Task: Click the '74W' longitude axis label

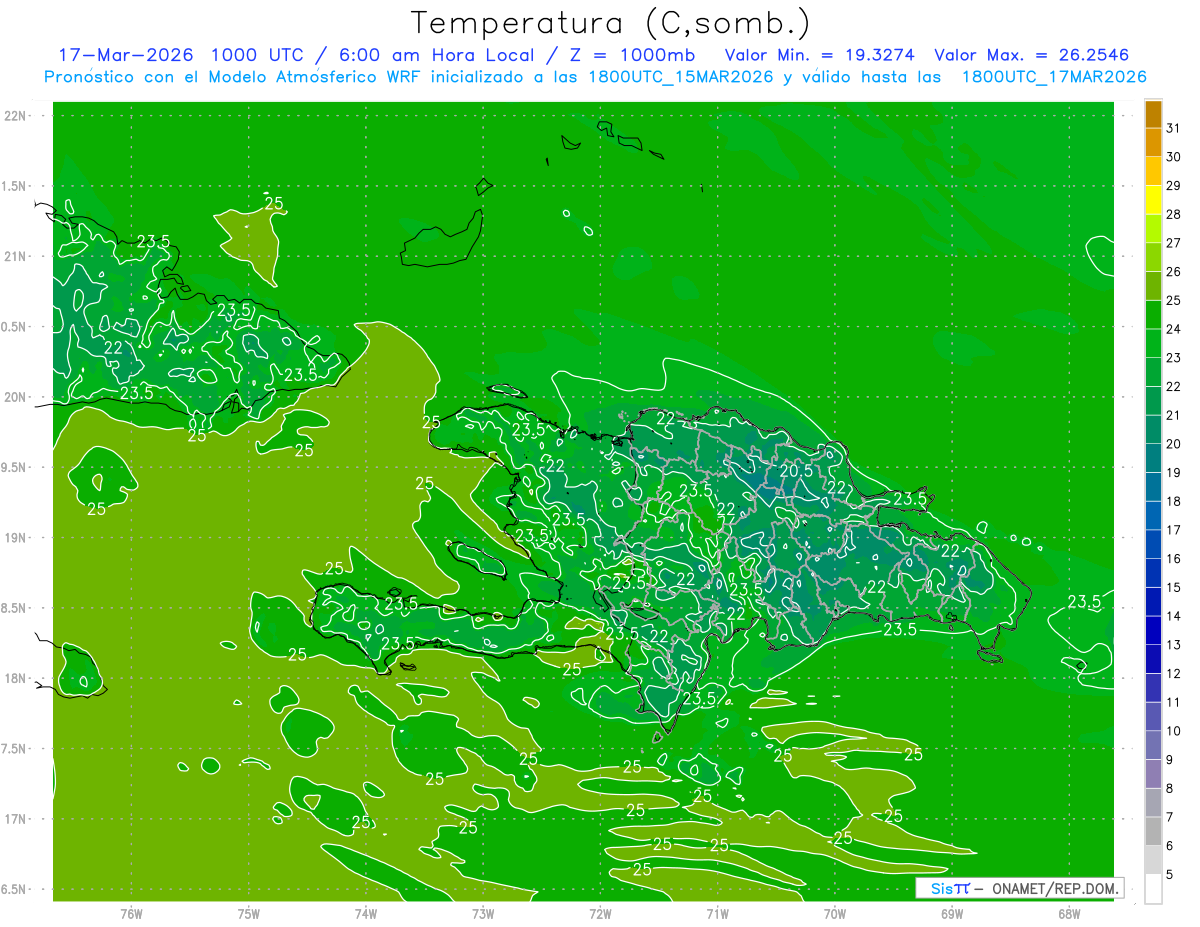Action: [x=366, y=915]
